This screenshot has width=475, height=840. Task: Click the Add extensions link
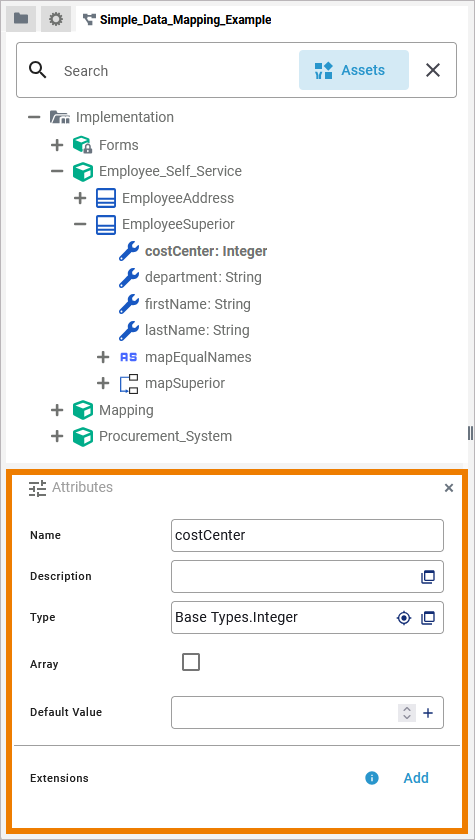click(416, 778)
